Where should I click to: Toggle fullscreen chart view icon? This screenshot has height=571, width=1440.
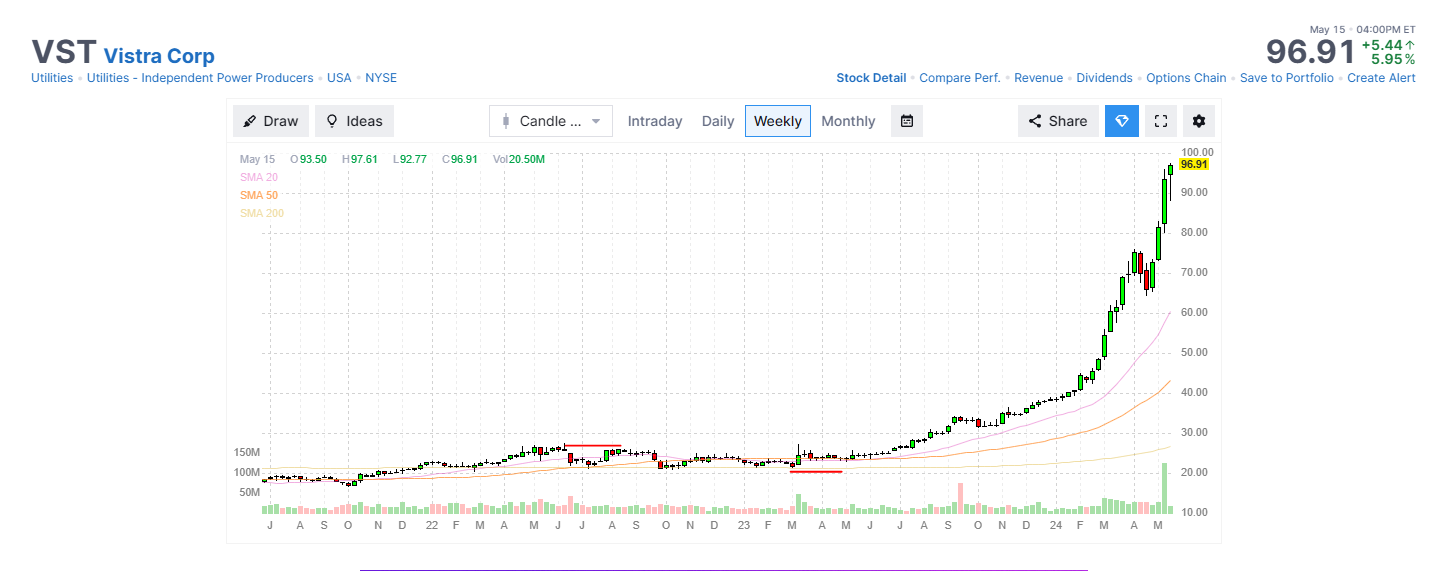[1161, 121]
